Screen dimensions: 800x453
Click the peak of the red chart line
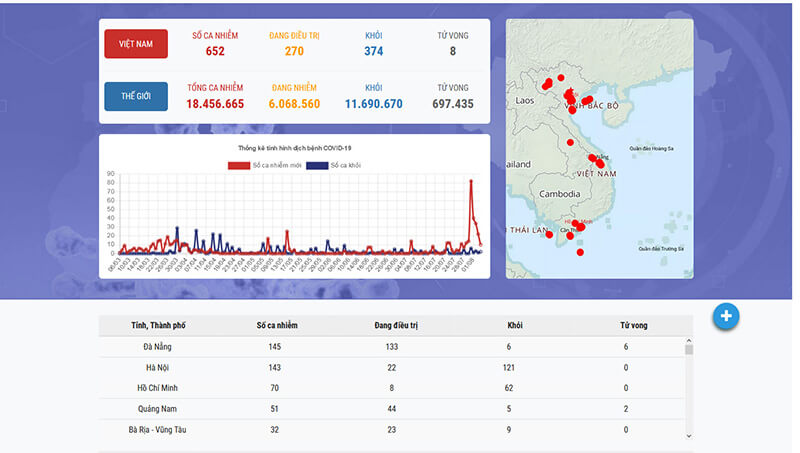tap(471, 181)
